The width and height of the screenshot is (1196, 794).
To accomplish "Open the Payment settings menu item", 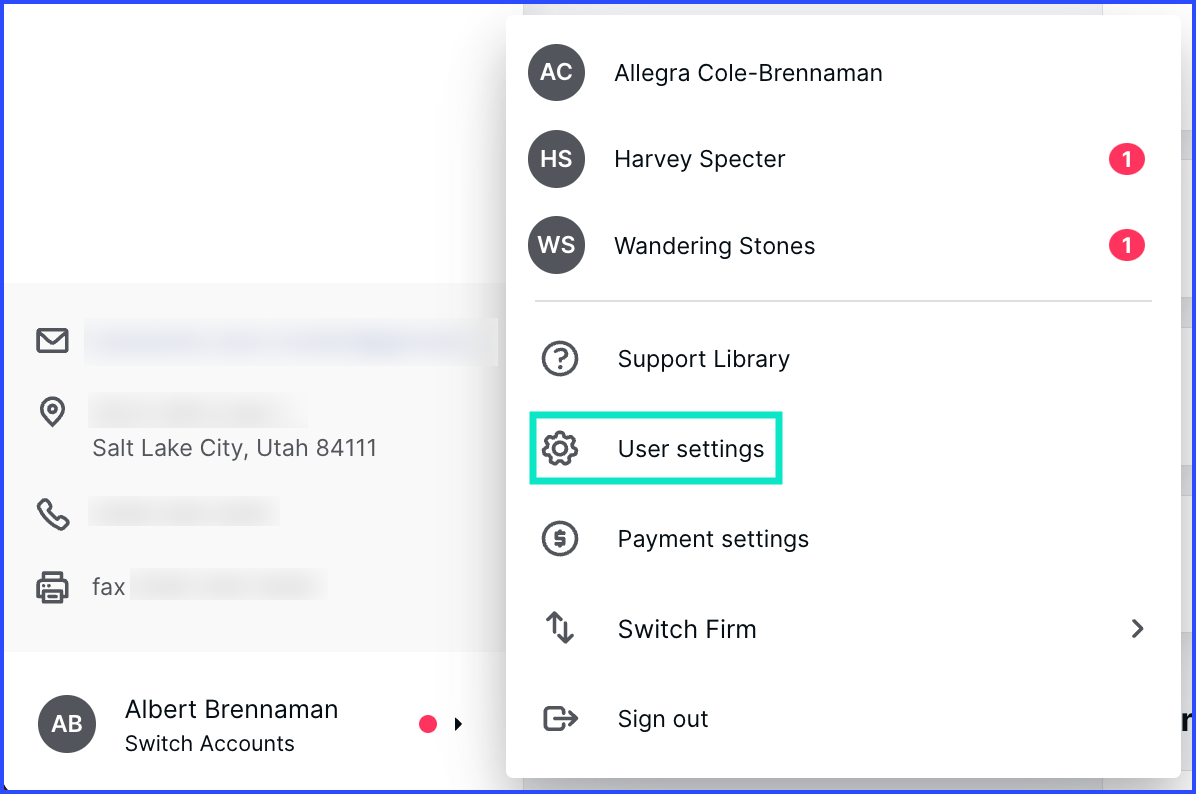I will coord(712,539).
